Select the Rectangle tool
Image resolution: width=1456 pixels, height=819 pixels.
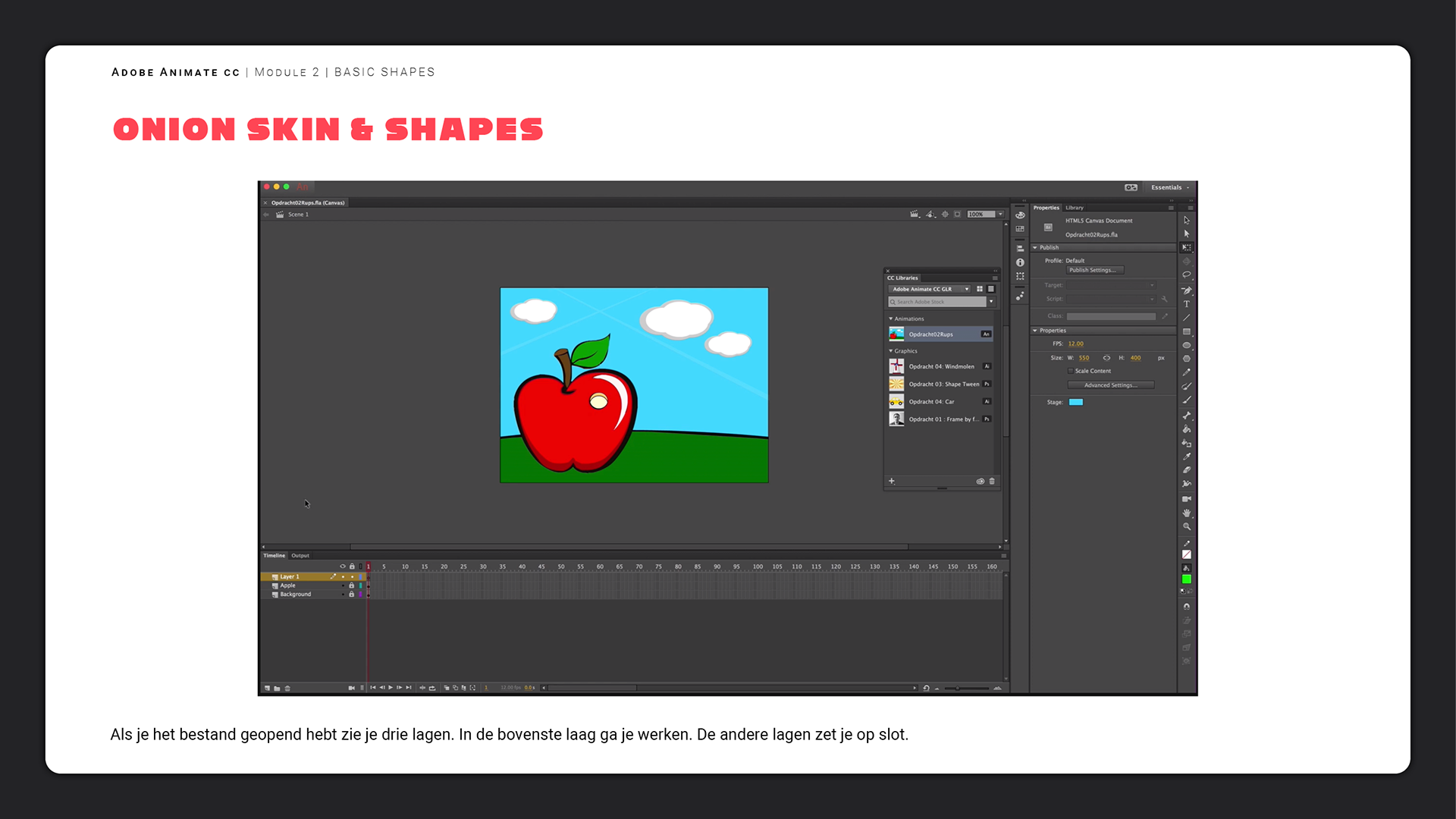[x=1187, y=331]
